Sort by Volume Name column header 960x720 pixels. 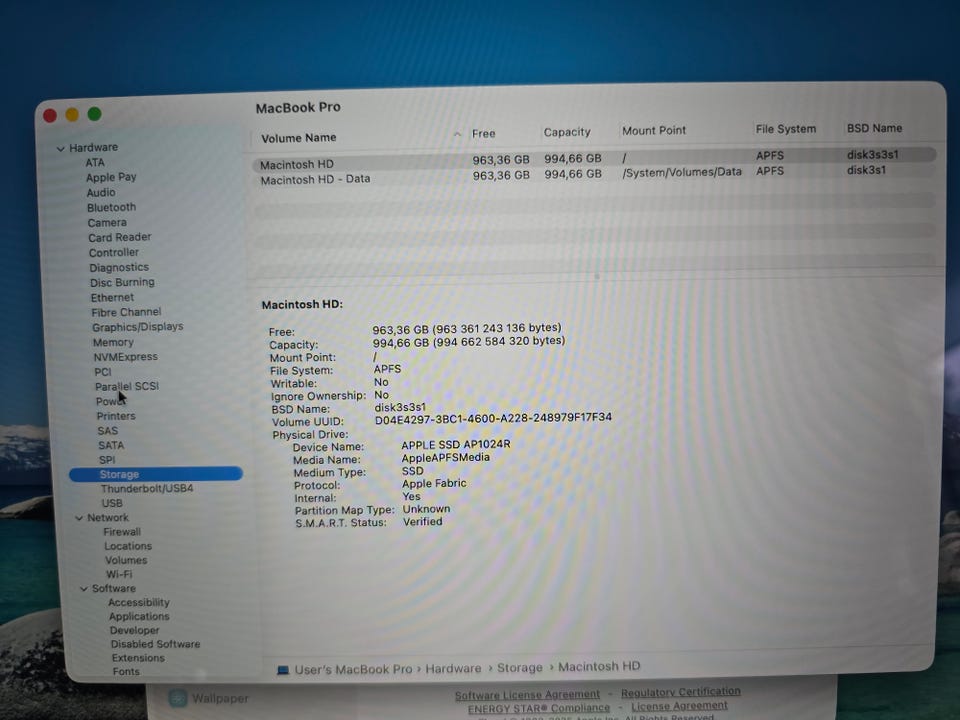pos(299,138)
